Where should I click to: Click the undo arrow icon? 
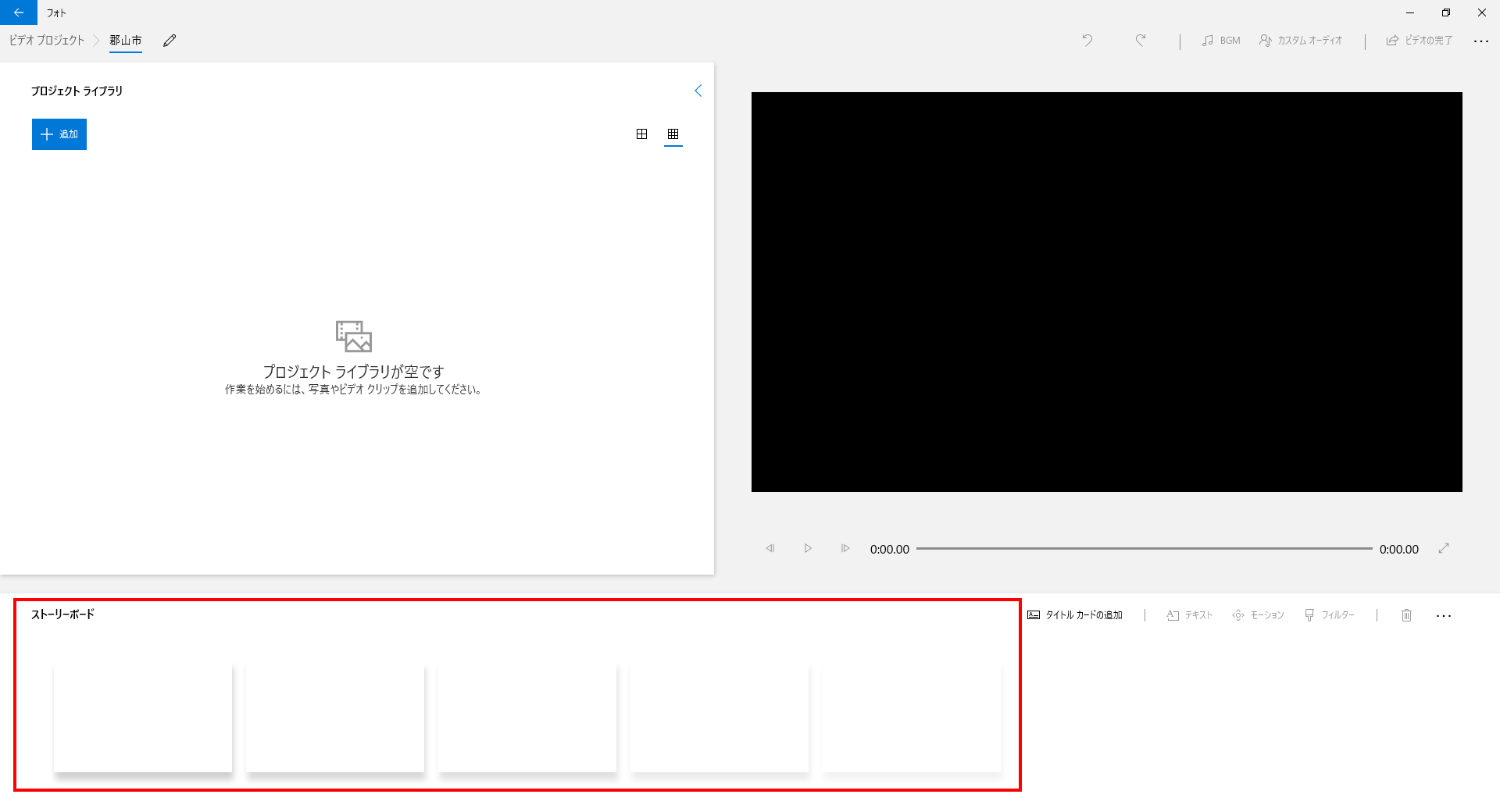[x=1087, y=41]
